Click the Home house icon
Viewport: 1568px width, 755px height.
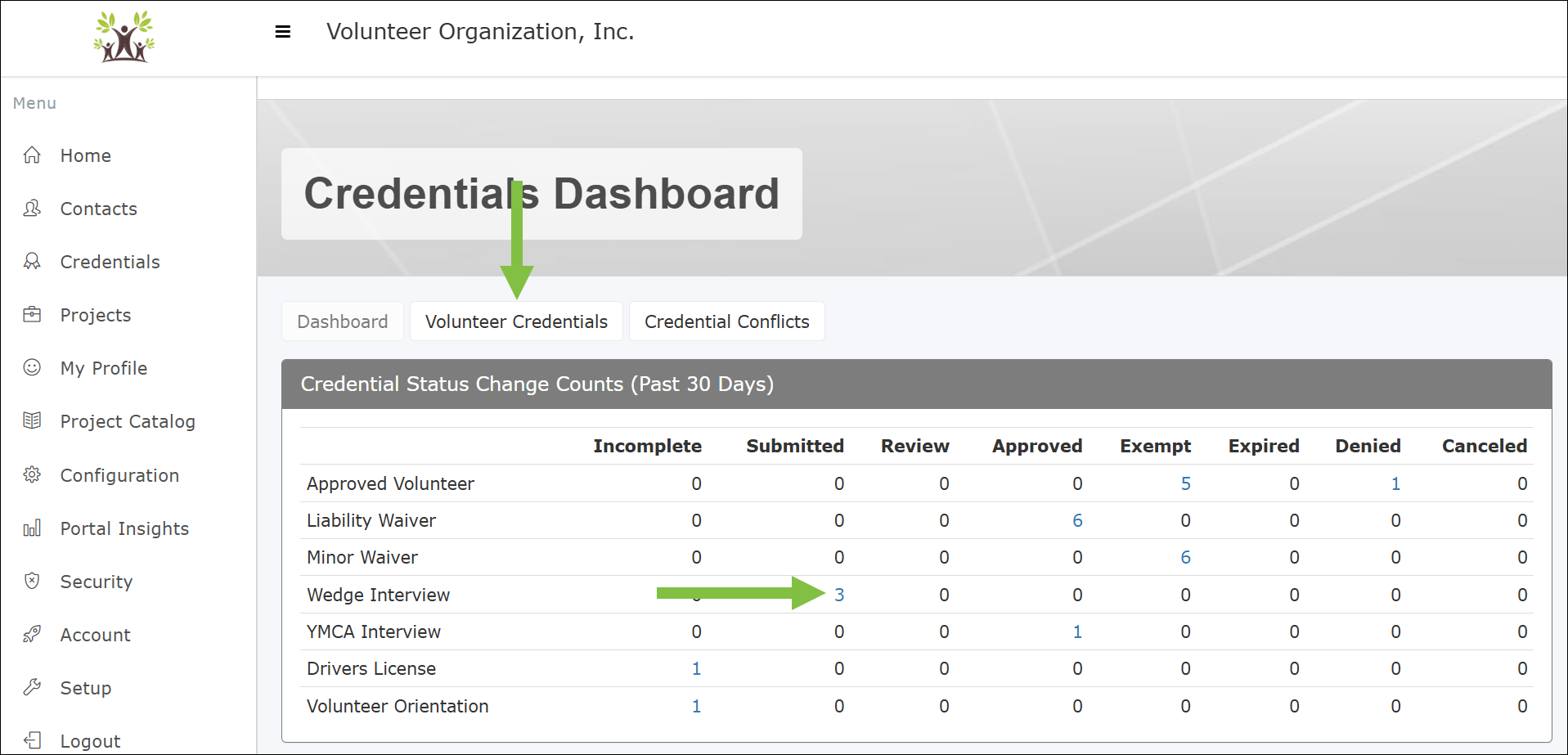click(32, 155)
